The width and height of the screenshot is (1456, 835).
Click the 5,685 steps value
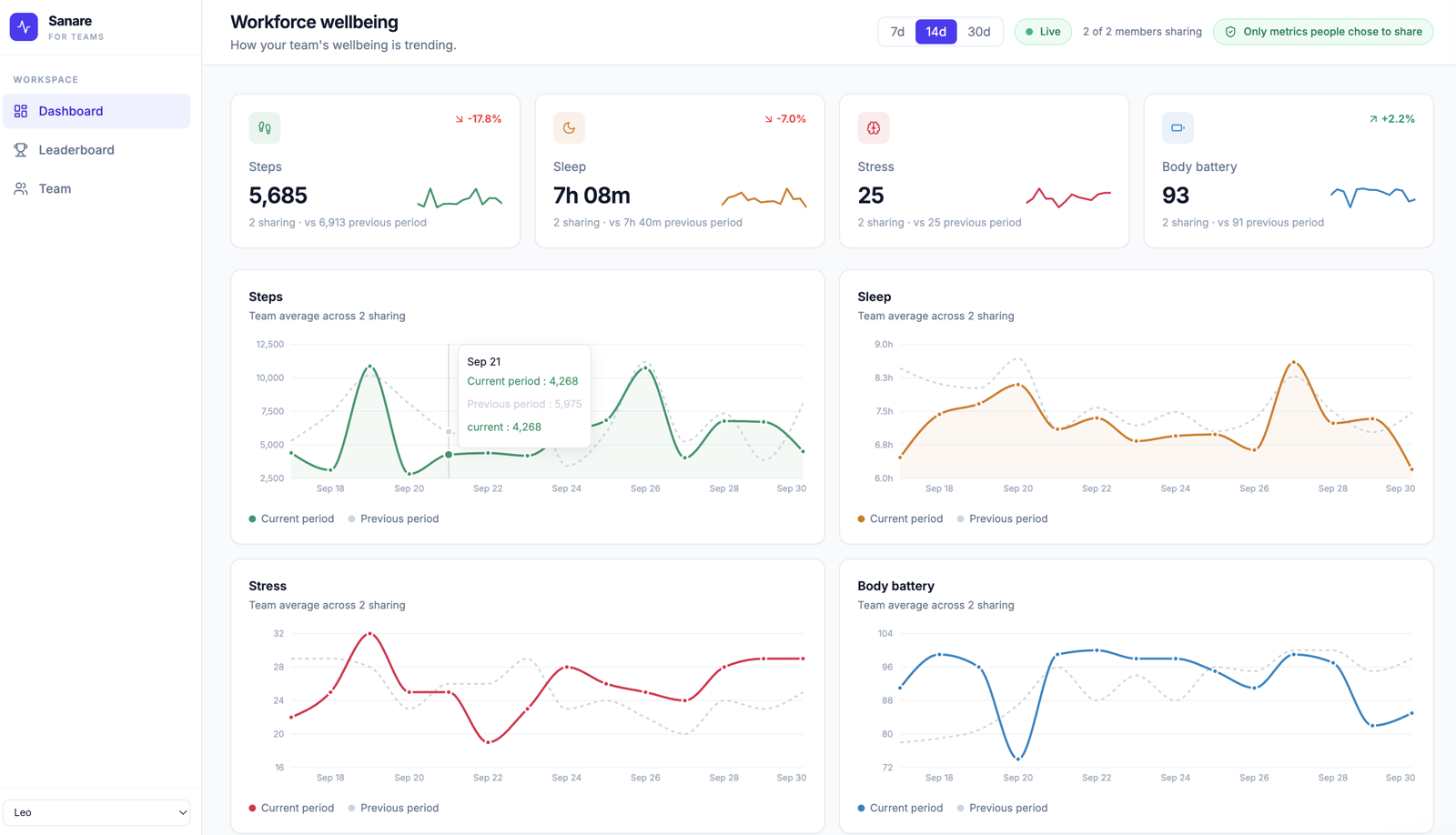(278, 196)
